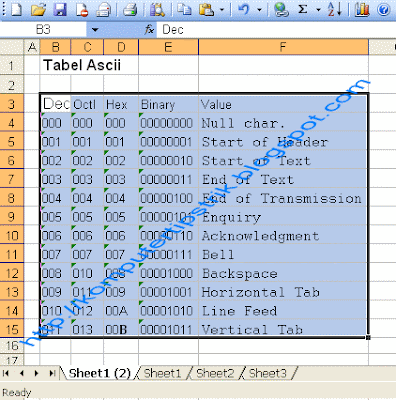Select column A header
The height and width of the screenshot is (400, 396).
(32, 47)
